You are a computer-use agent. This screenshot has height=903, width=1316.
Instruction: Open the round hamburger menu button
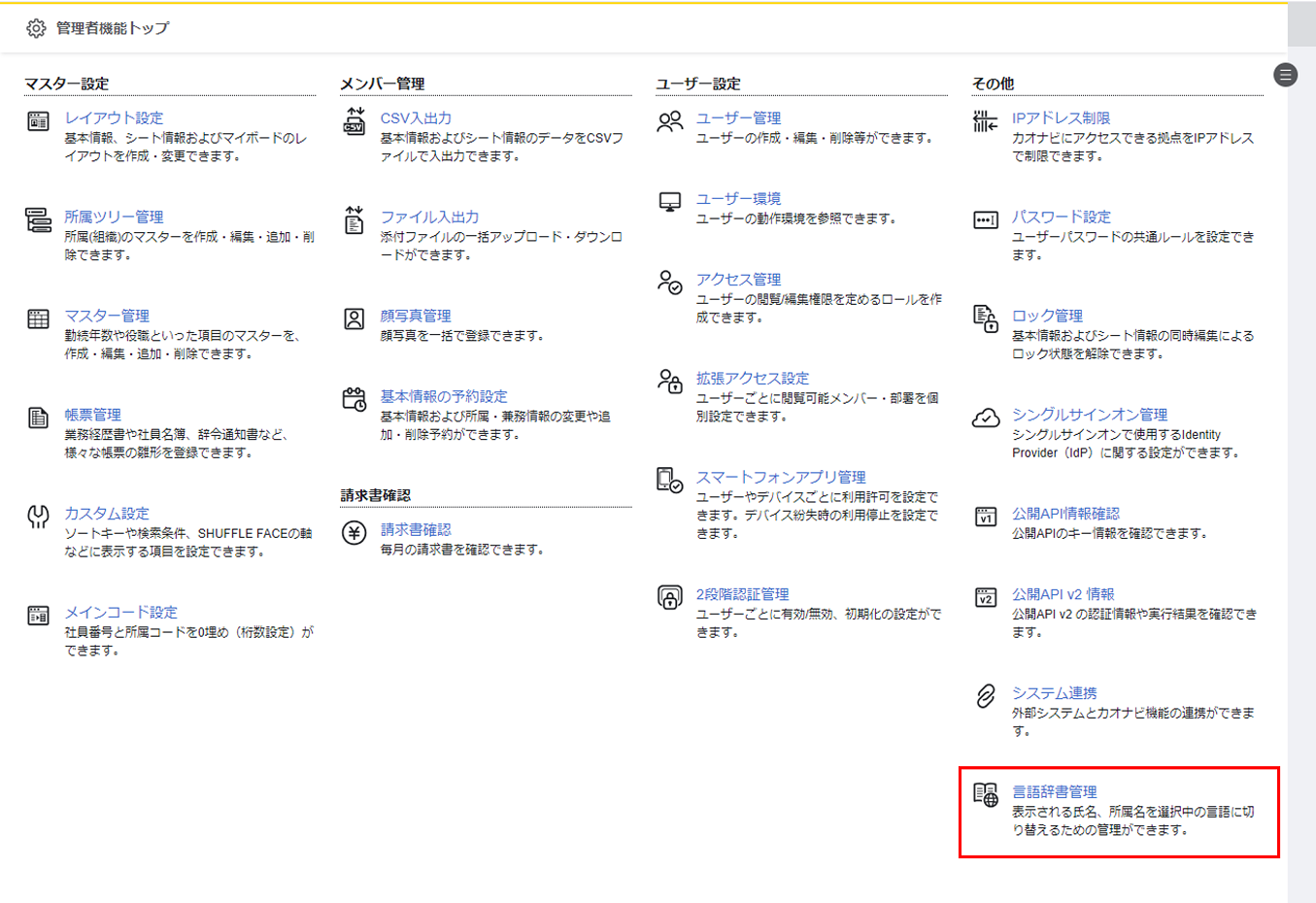[x=1286, y=75]
